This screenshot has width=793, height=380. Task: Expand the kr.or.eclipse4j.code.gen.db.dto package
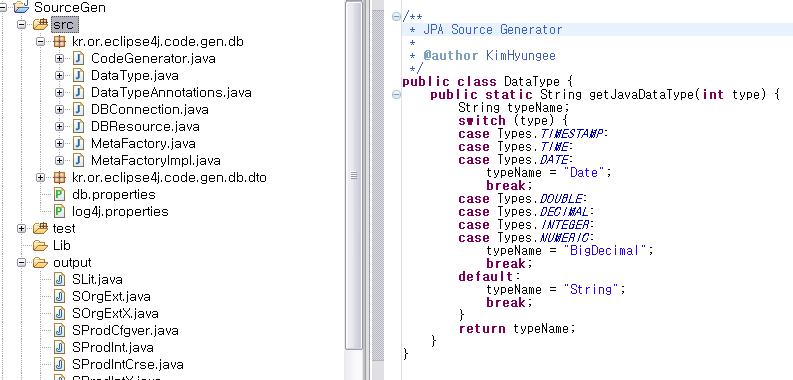pyautogui.click(x=41, y=178)
